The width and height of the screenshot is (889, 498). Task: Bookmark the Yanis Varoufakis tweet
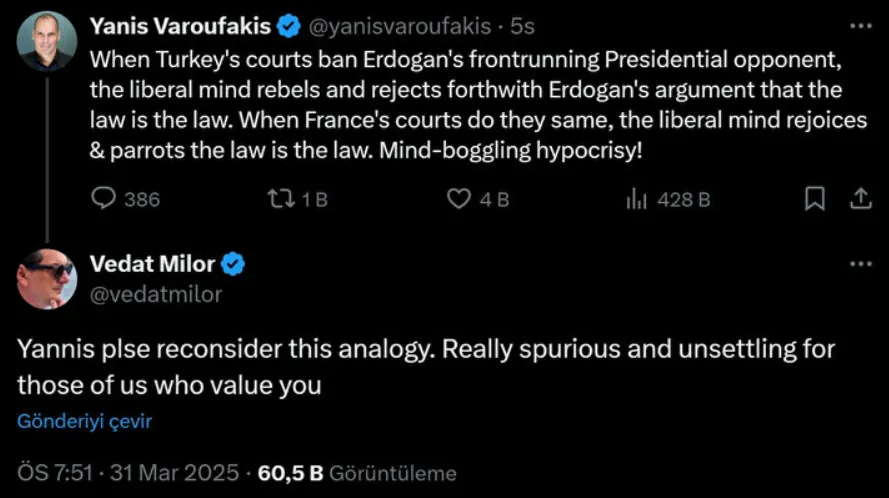(x=815, y=199)
